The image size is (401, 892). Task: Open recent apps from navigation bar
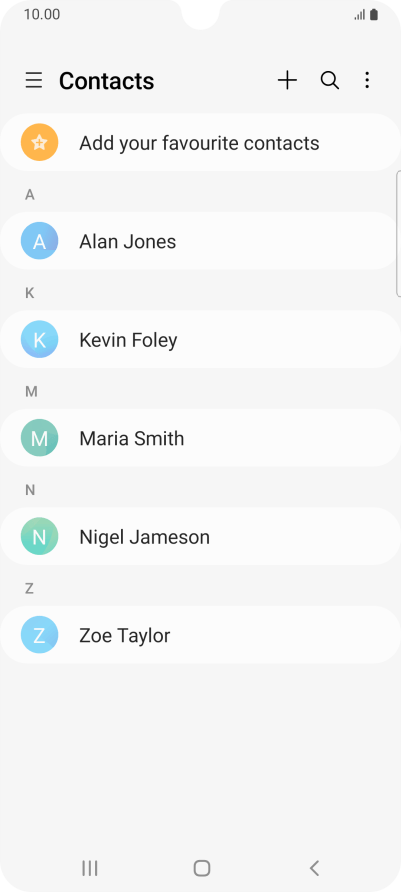(x=90, y=868)
